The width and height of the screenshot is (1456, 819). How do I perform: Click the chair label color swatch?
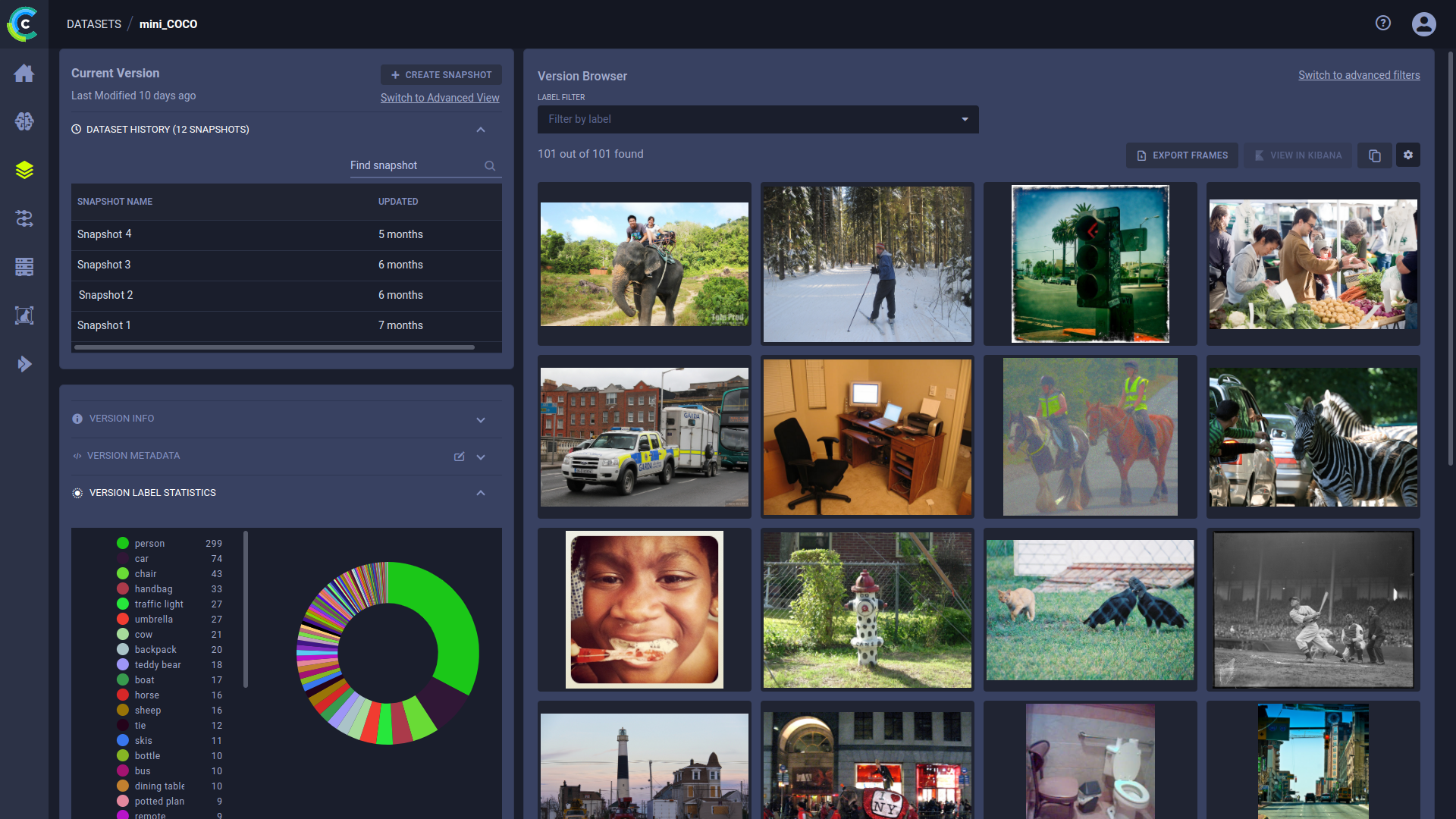[123, 574]
